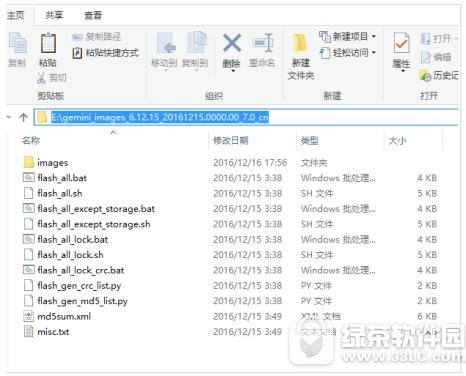The height and width of the screenshot is (376, 466).
Task: Click 复制路径 in the ribbon
Action: coord(96,37)
